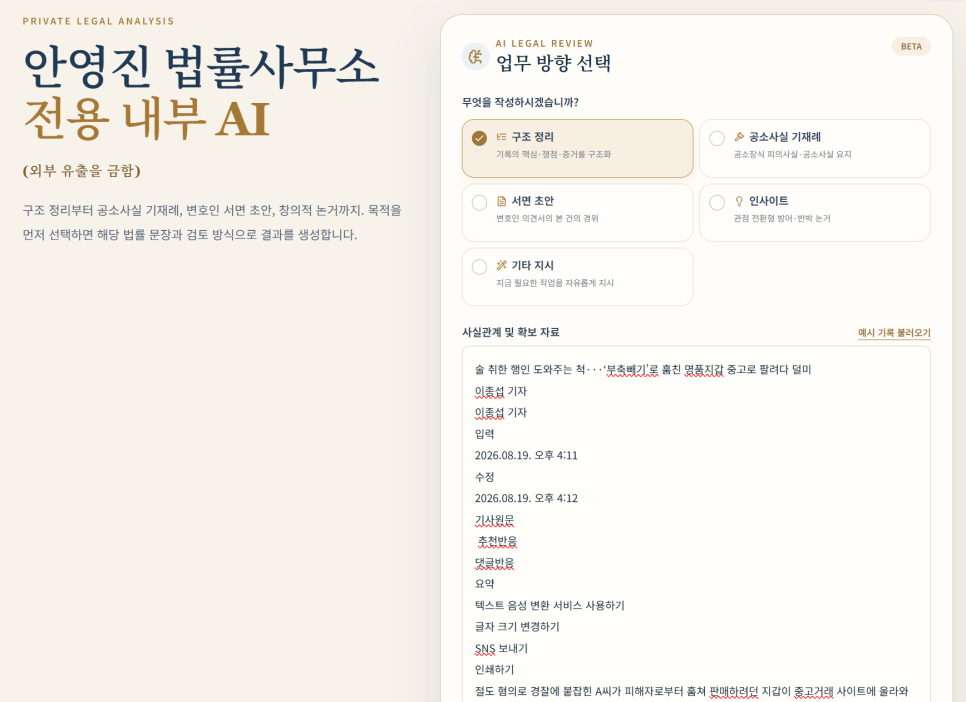Click the list icon beside 구조 정리

[501, 137]
